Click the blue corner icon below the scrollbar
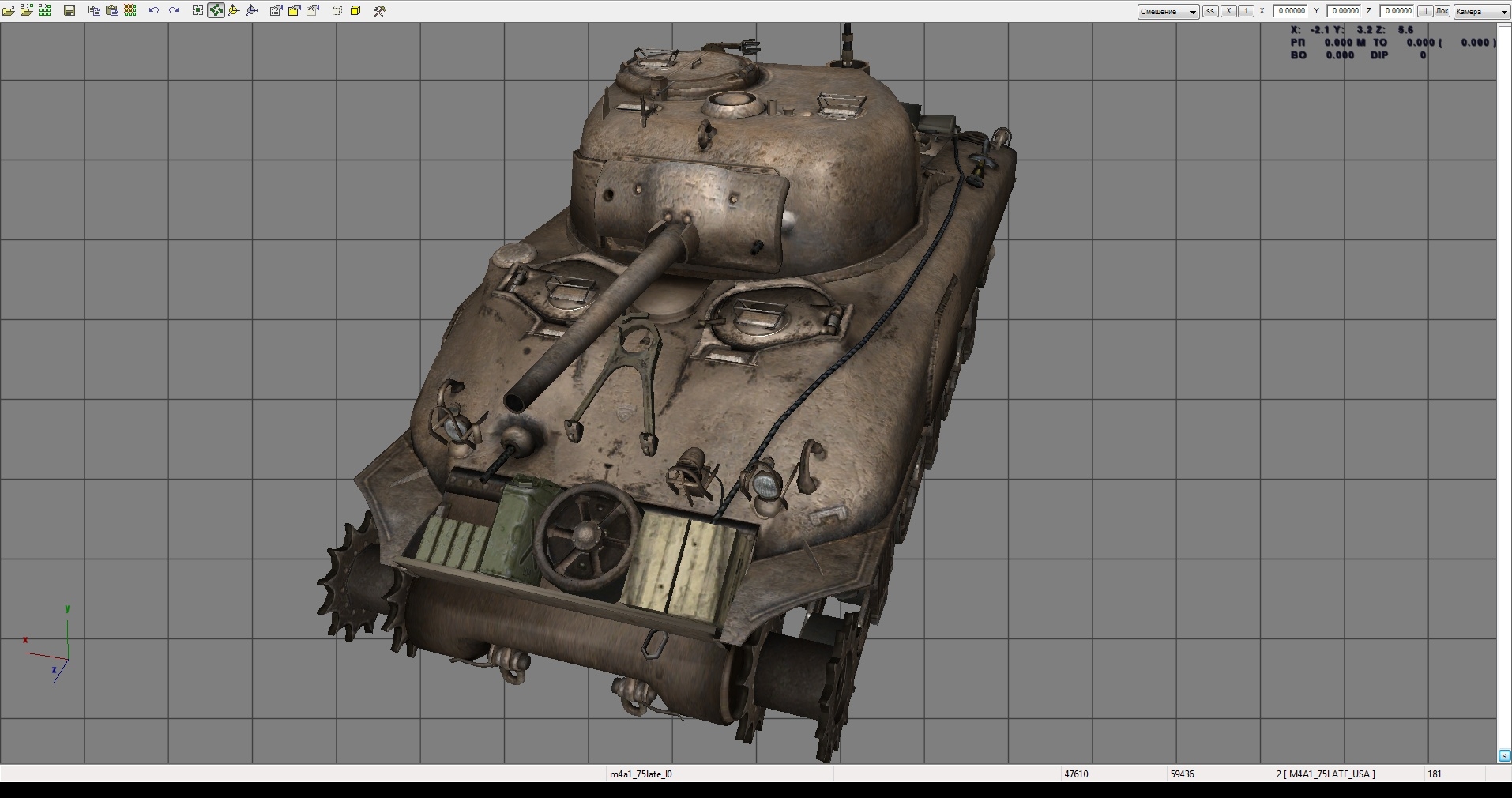 point(1504,756)
